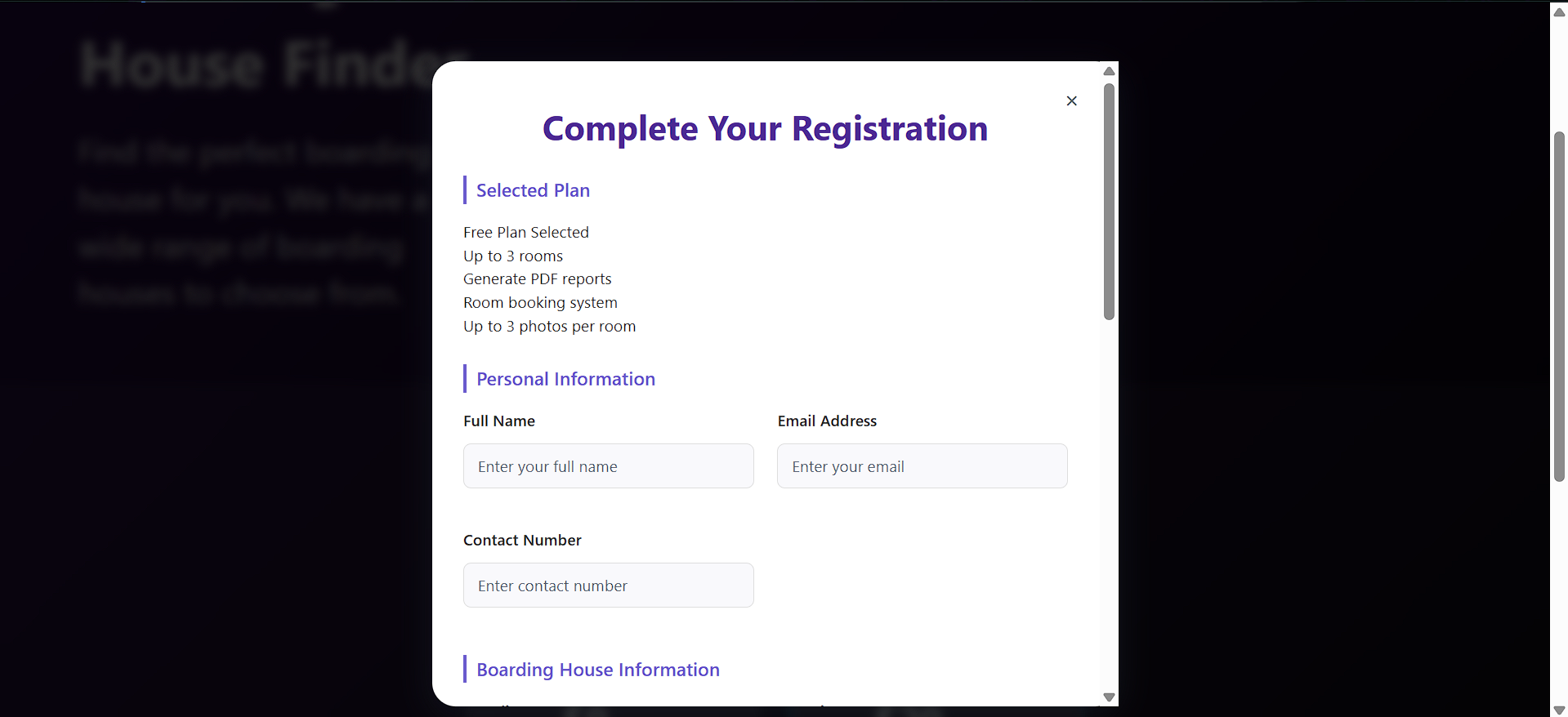Click the Selected Plan section heading

(533, 190)
